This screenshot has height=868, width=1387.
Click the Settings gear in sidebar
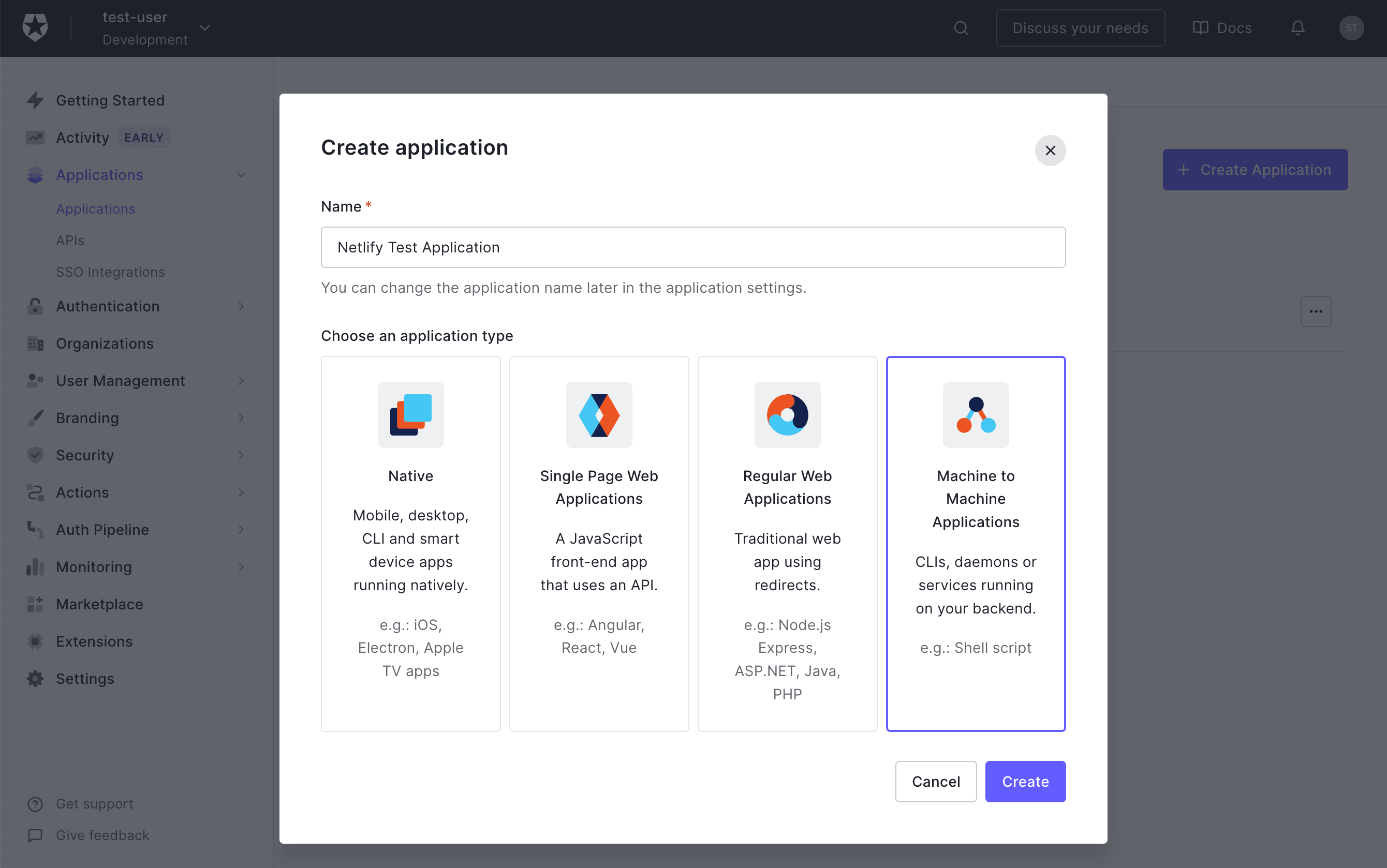(35, 679)
